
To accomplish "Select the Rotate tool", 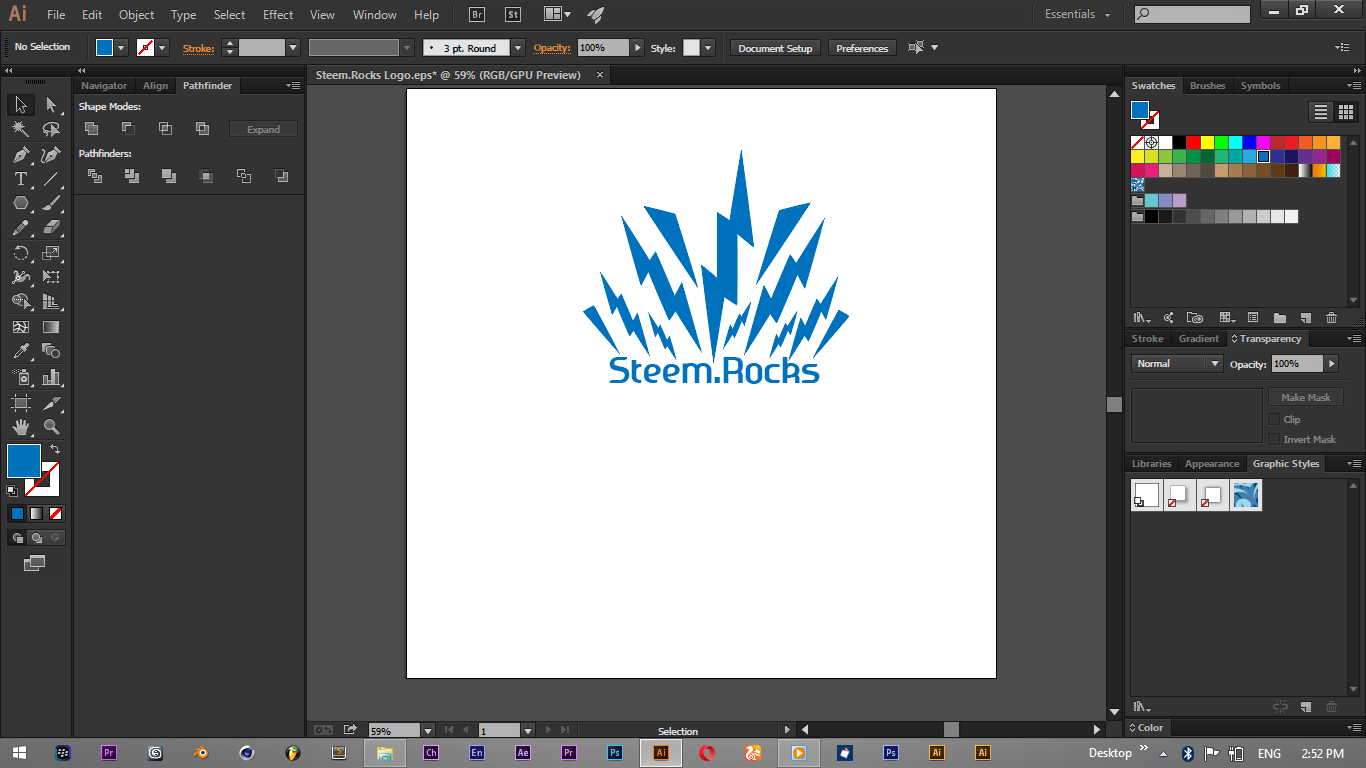I will (x=20, y=253).
